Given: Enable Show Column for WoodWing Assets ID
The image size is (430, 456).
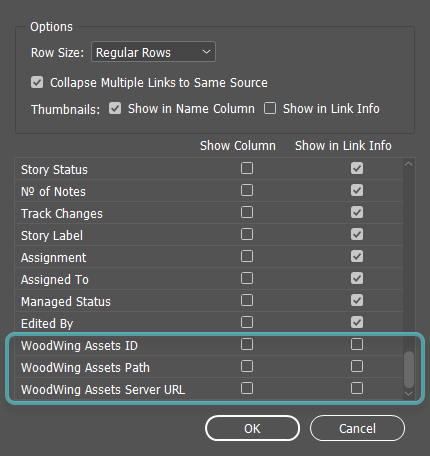Looking at the screenshot, I should (247, 344).
